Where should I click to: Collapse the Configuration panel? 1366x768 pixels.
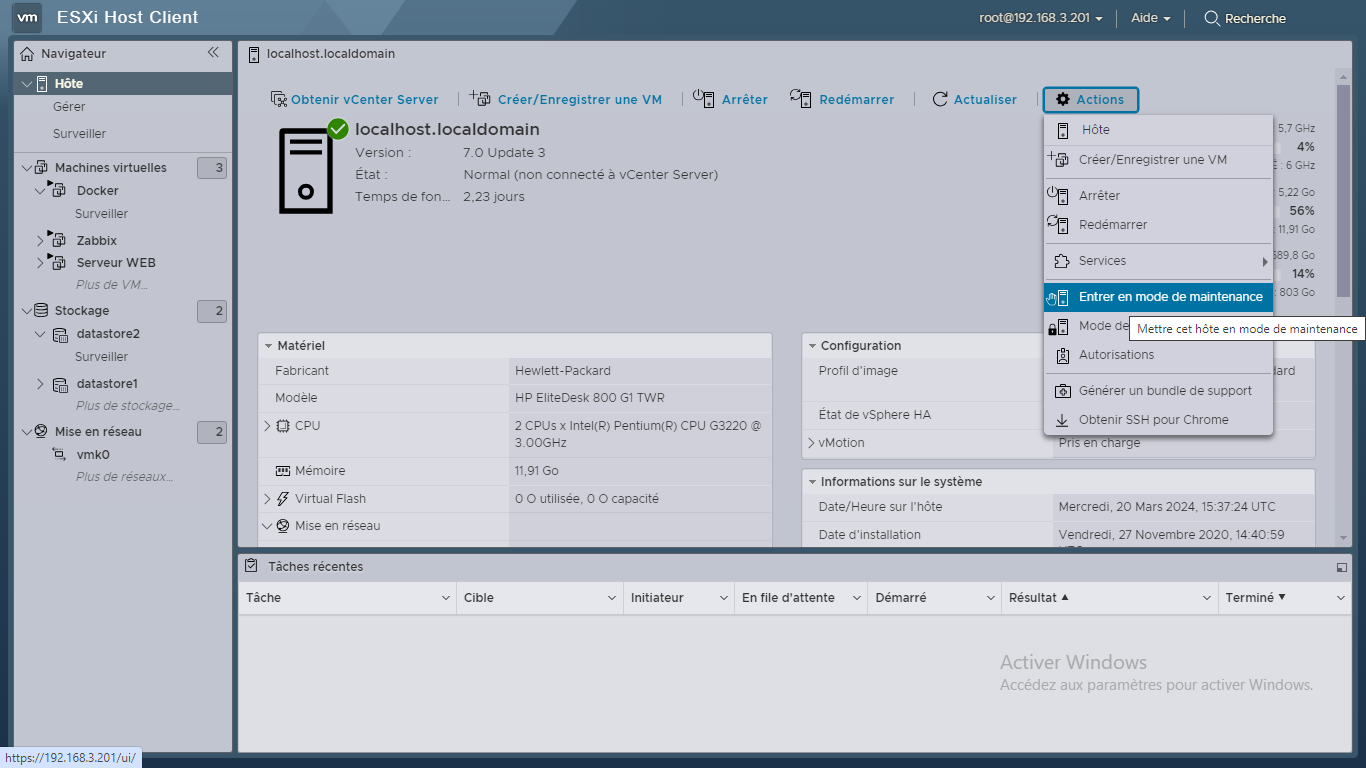[x=812, y=346]
